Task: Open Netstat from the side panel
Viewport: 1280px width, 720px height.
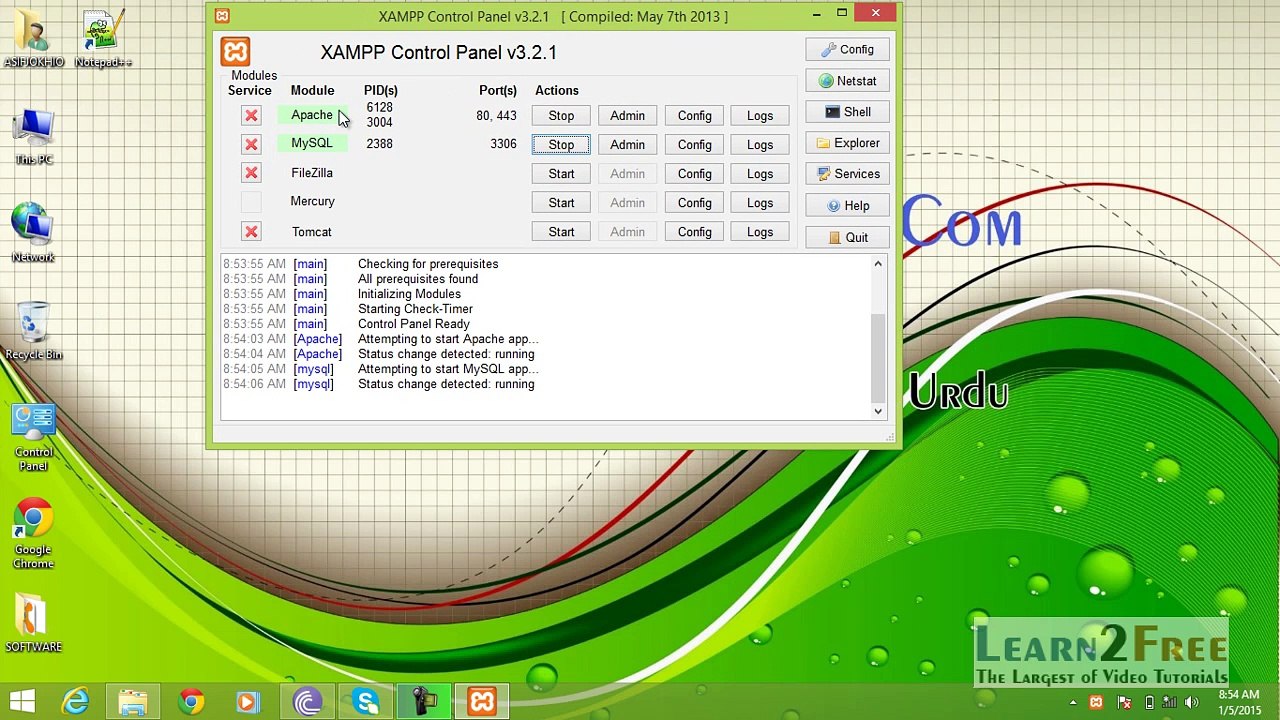Action: pyautogui.click(x=847, y=81)
